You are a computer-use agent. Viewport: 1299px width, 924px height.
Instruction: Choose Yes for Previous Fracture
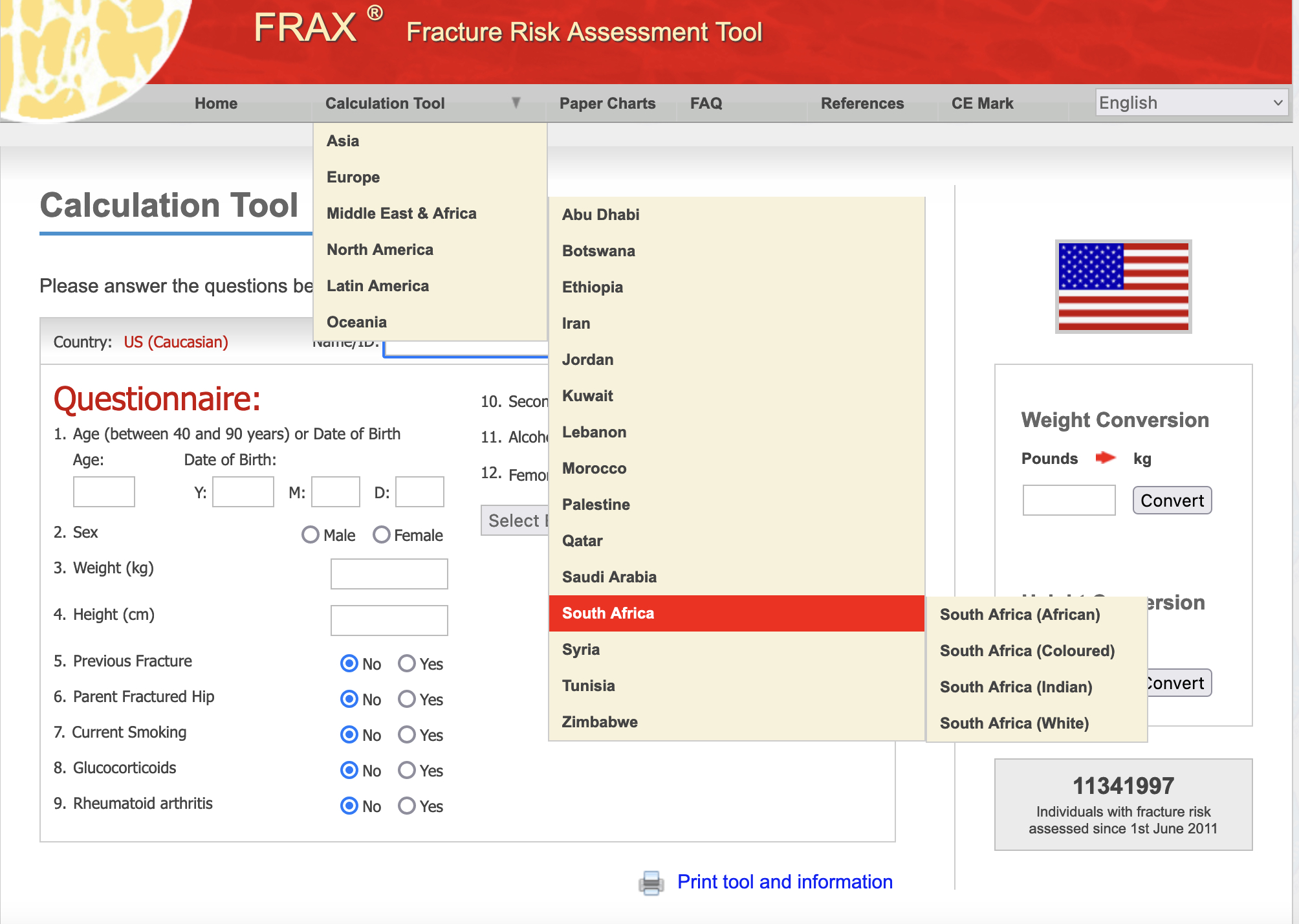click(x=407, y=663)
